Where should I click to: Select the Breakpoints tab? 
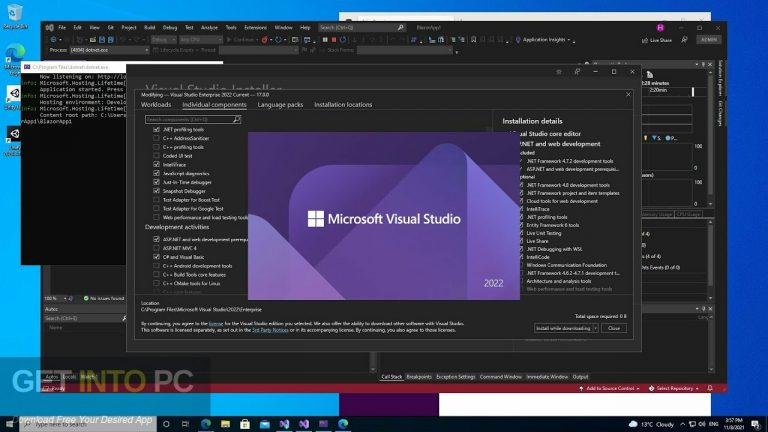click(x=419, y=377)
